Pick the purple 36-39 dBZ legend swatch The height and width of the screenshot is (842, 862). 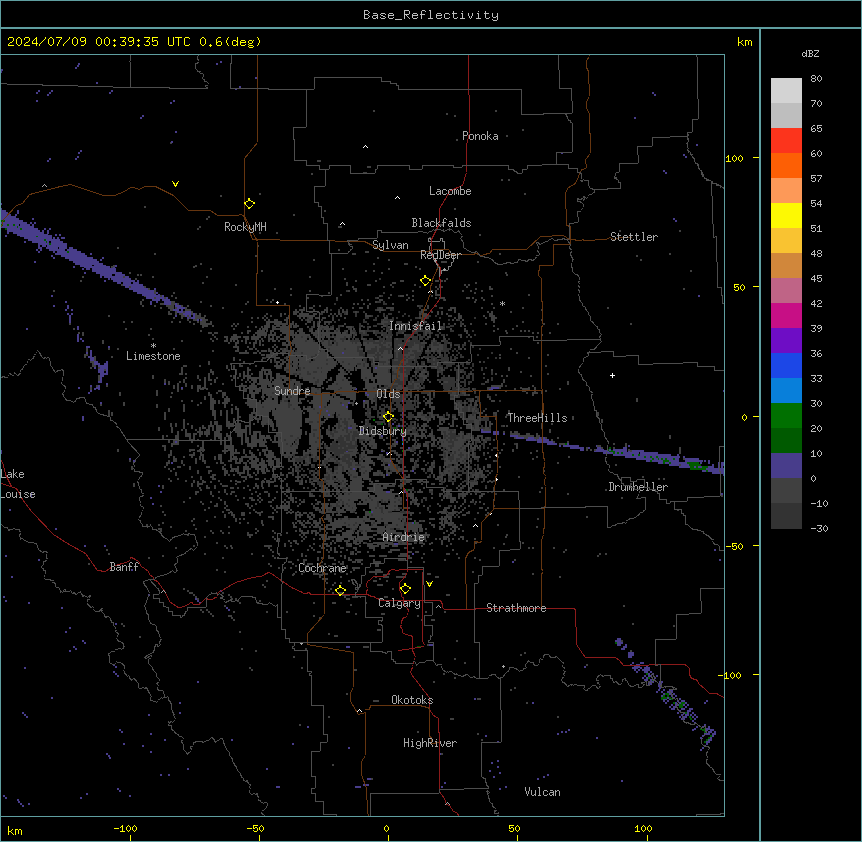click(x=786, y=341)
